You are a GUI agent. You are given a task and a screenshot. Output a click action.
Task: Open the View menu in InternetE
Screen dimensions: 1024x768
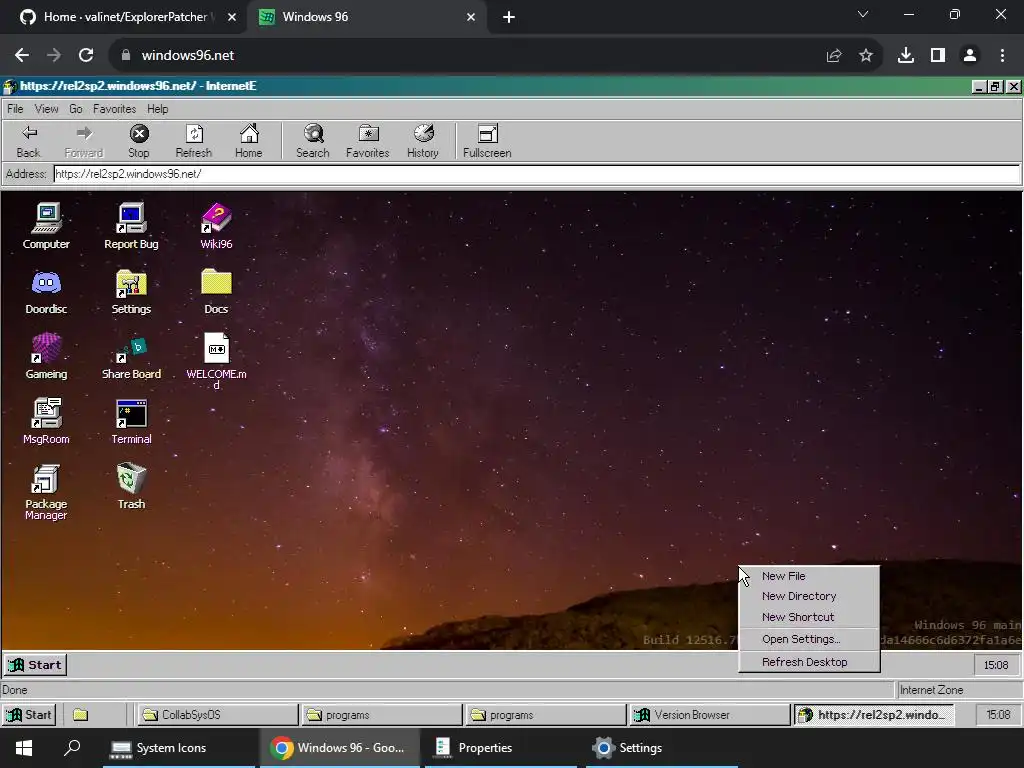click(x=46, y=109)
